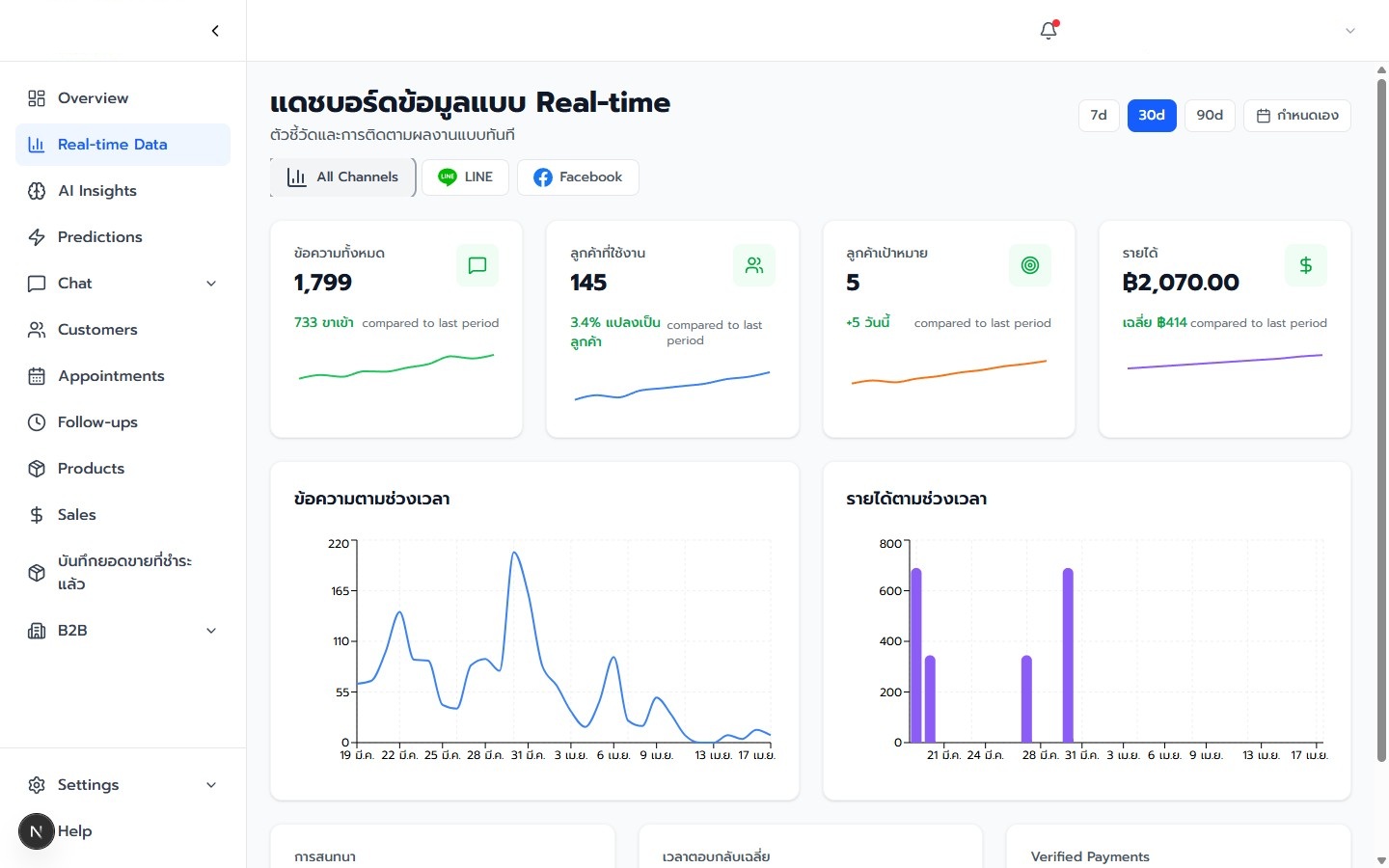The width and height of the screenshot is (1389, 868).
Task: Open the Chat menu item
Action: coord(123,284)
